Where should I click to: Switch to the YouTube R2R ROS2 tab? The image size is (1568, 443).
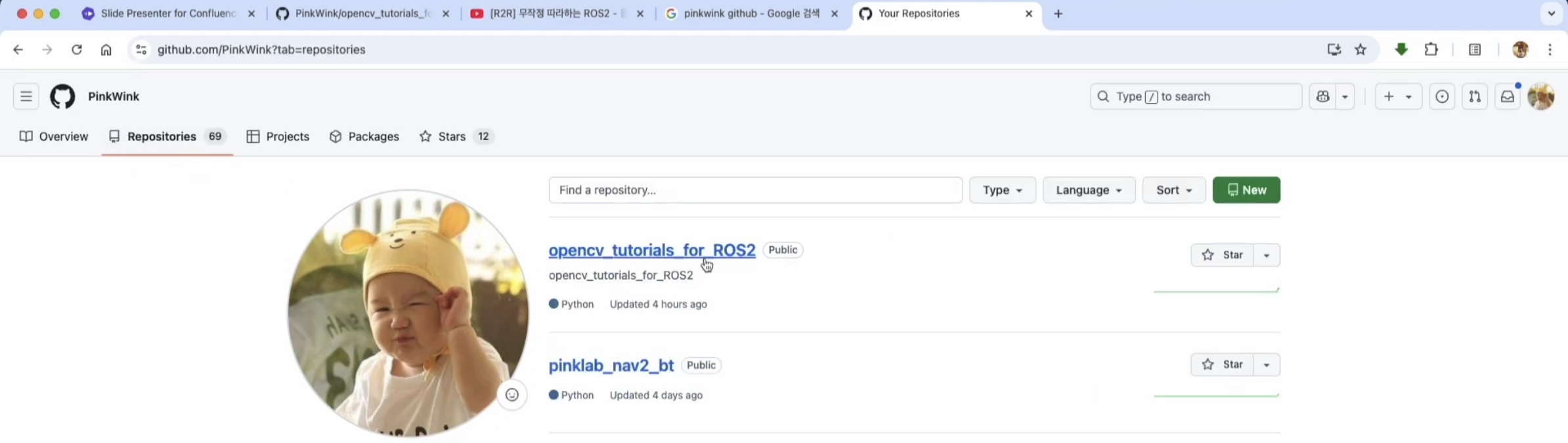click(557, 14)
